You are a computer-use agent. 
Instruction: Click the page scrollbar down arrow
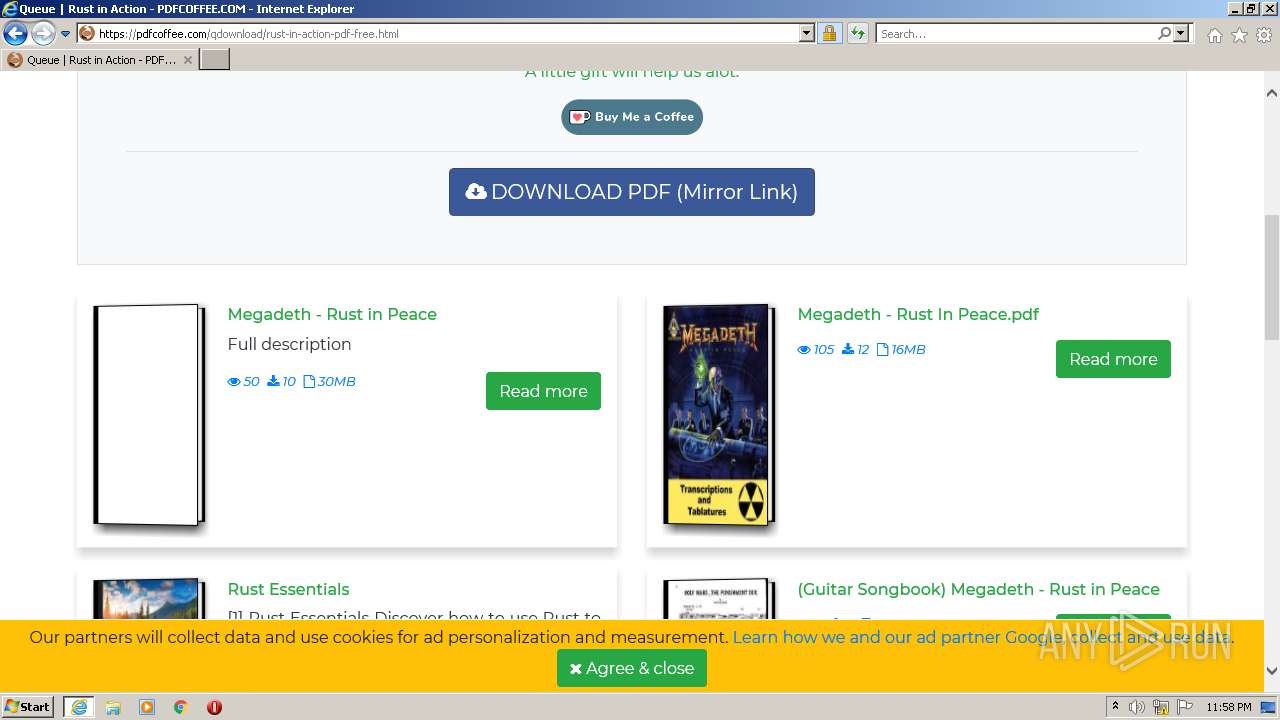1272,671
